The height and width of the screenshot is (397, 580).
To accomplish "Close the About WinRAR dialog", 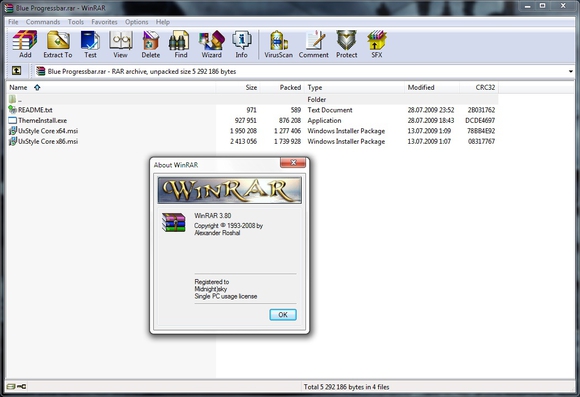I will click(293, 162).
